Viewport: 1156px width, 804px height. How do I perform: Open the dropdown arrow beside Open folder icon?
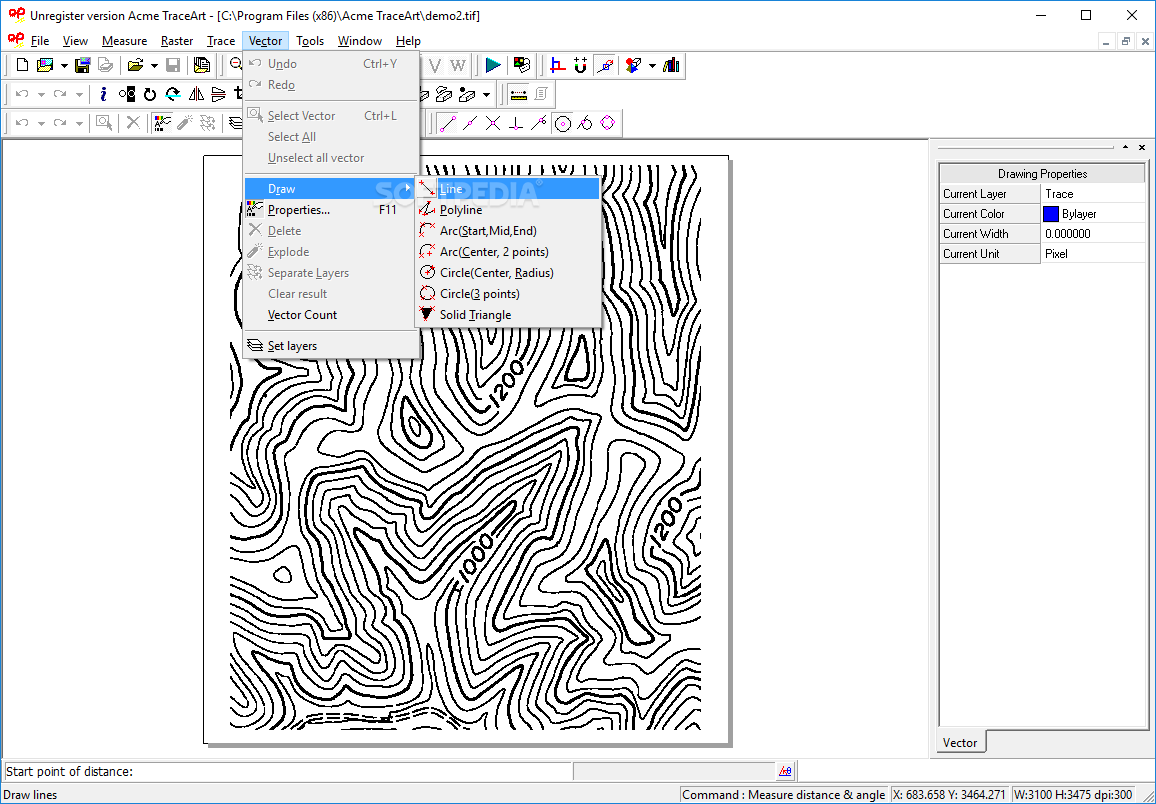click(154, 66)
